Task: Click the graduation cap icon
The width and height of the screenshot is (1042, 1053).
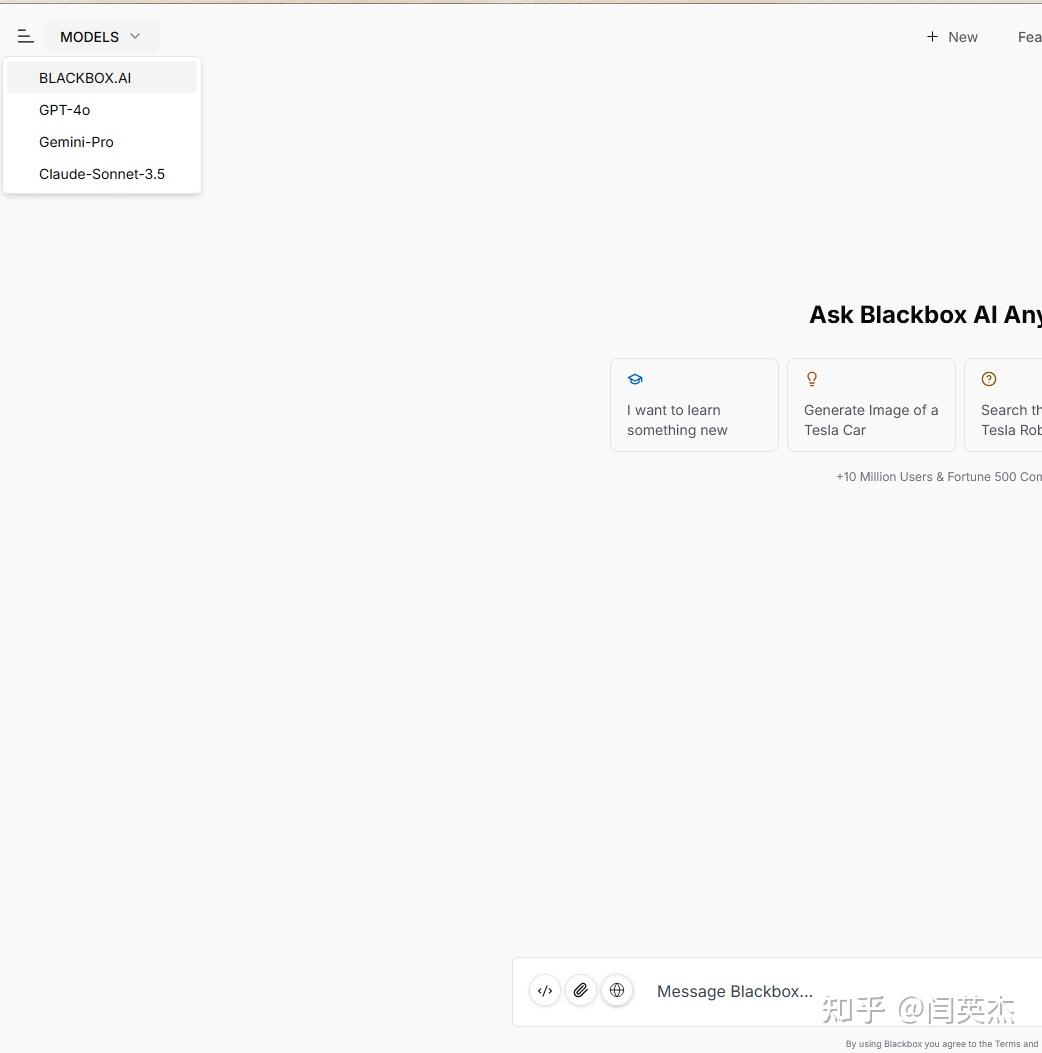Action: [635, 379]
